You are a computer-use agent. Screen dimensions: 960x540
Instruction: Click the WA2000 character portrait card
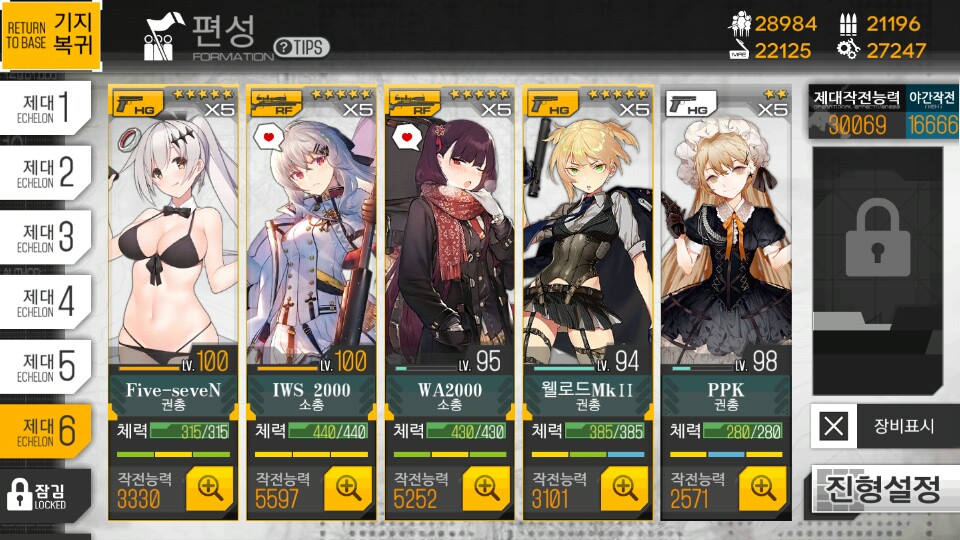pos(450,239)
